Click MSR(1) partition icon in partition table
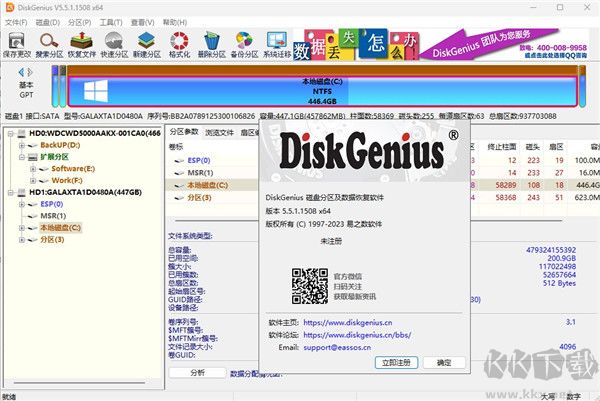The height and width of the screenshot is (401, 600). pos(179,173)
